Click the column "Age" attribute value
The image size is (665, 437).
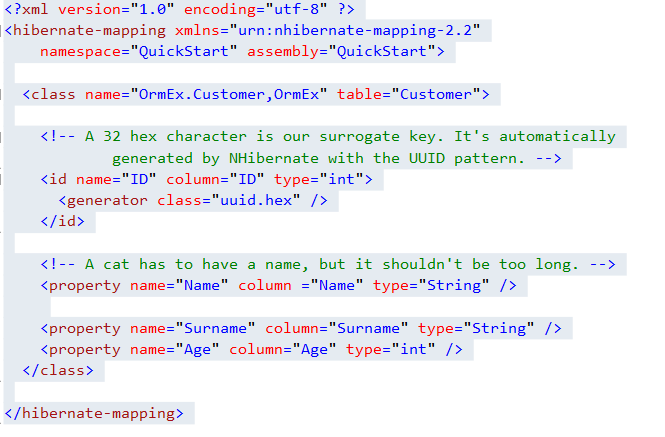click(309, 349)
